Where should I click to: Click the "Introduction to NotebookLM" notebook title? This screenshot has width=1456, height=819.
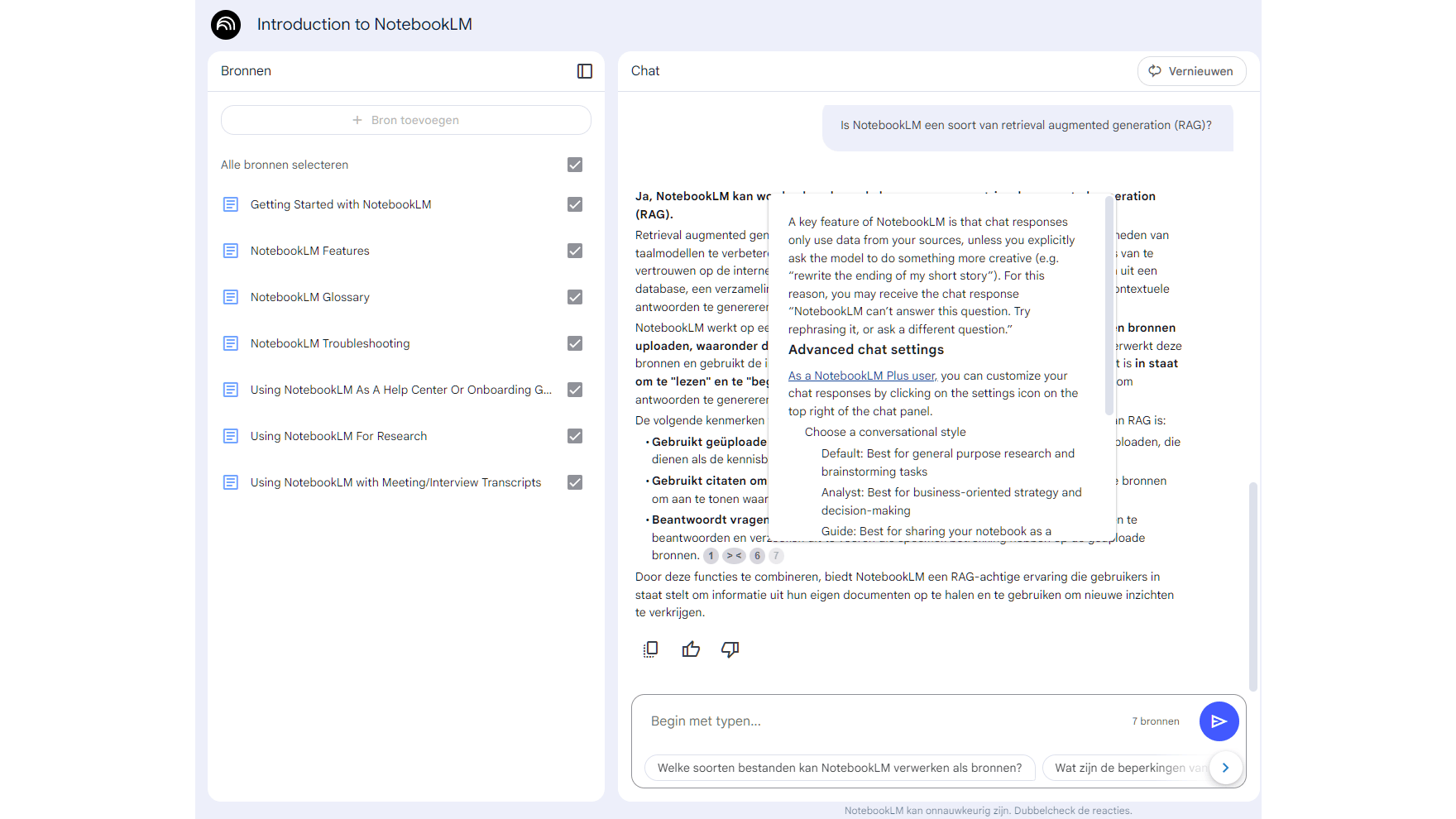(365, 25)
